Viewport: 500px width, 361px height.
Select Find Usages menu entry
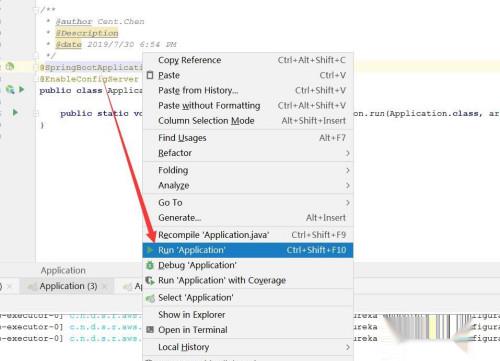pyautogui.click(x=248, y=138)
